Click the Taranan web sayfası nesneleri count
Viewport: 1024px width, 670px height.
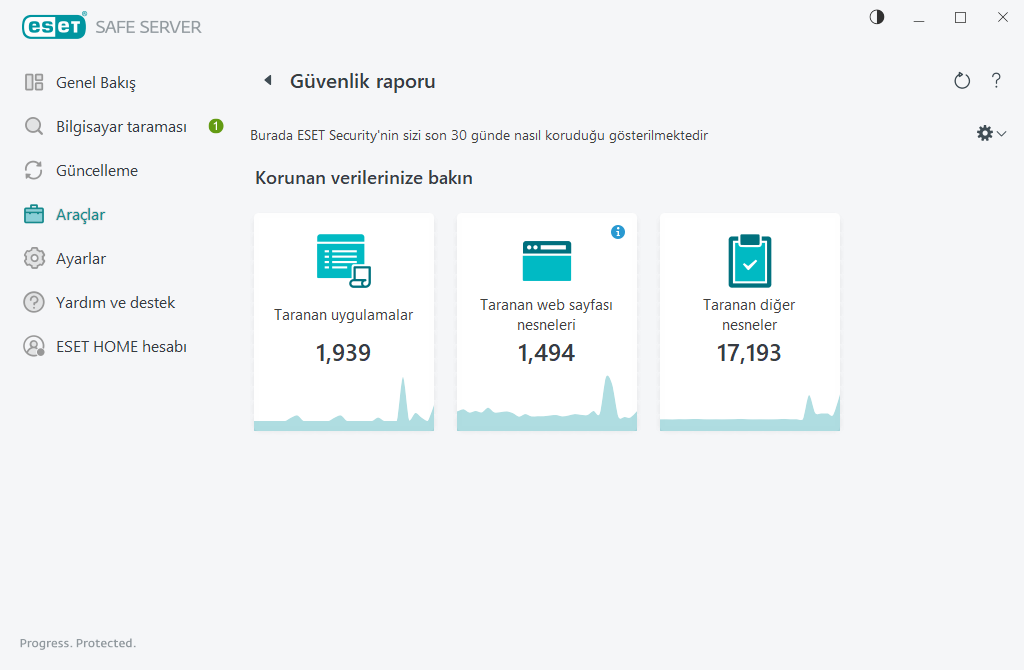pyautogui.click(x=546, y=353)
